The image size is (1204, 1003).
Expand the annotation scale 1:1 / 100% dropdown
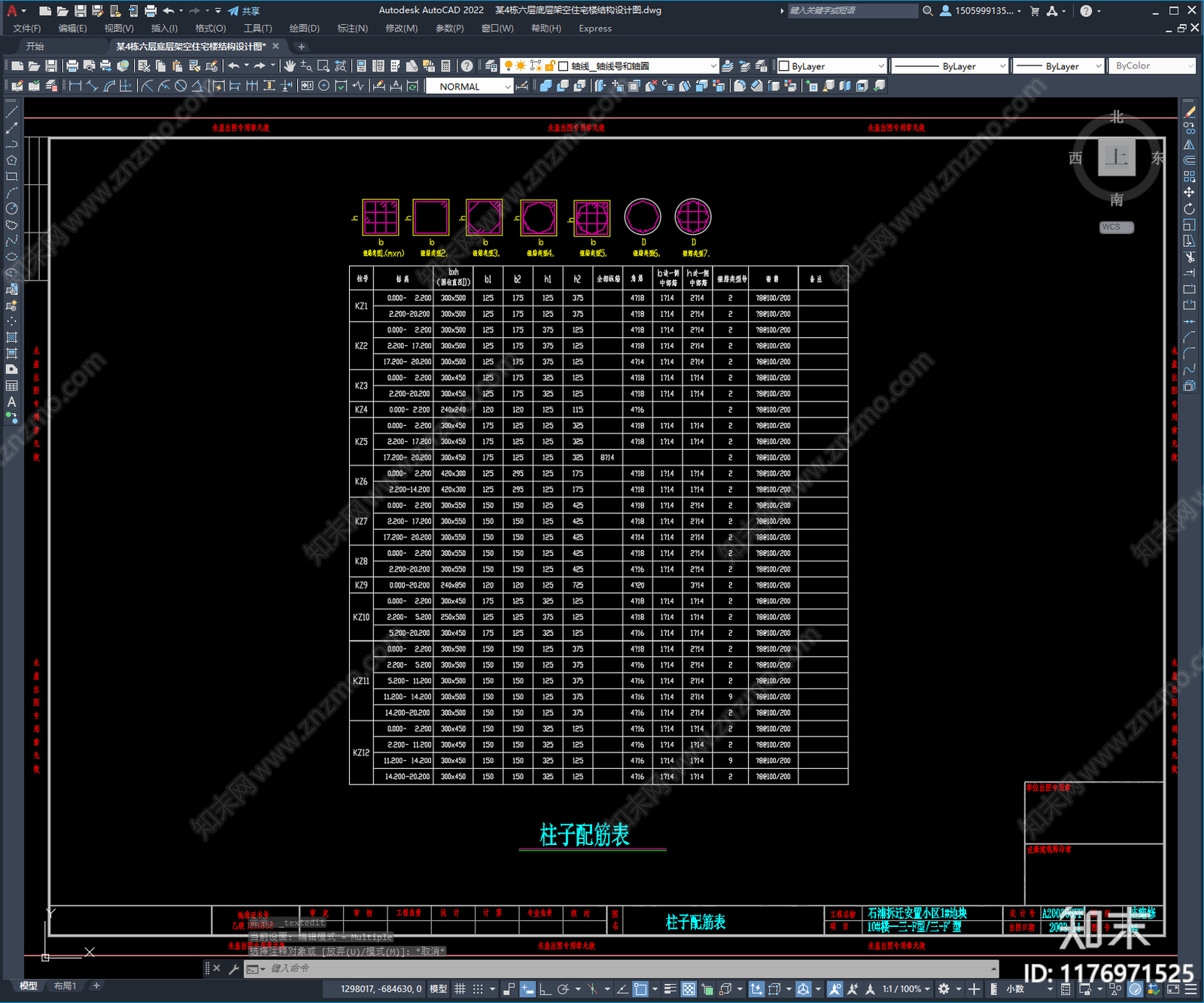(x=907, y=989)
